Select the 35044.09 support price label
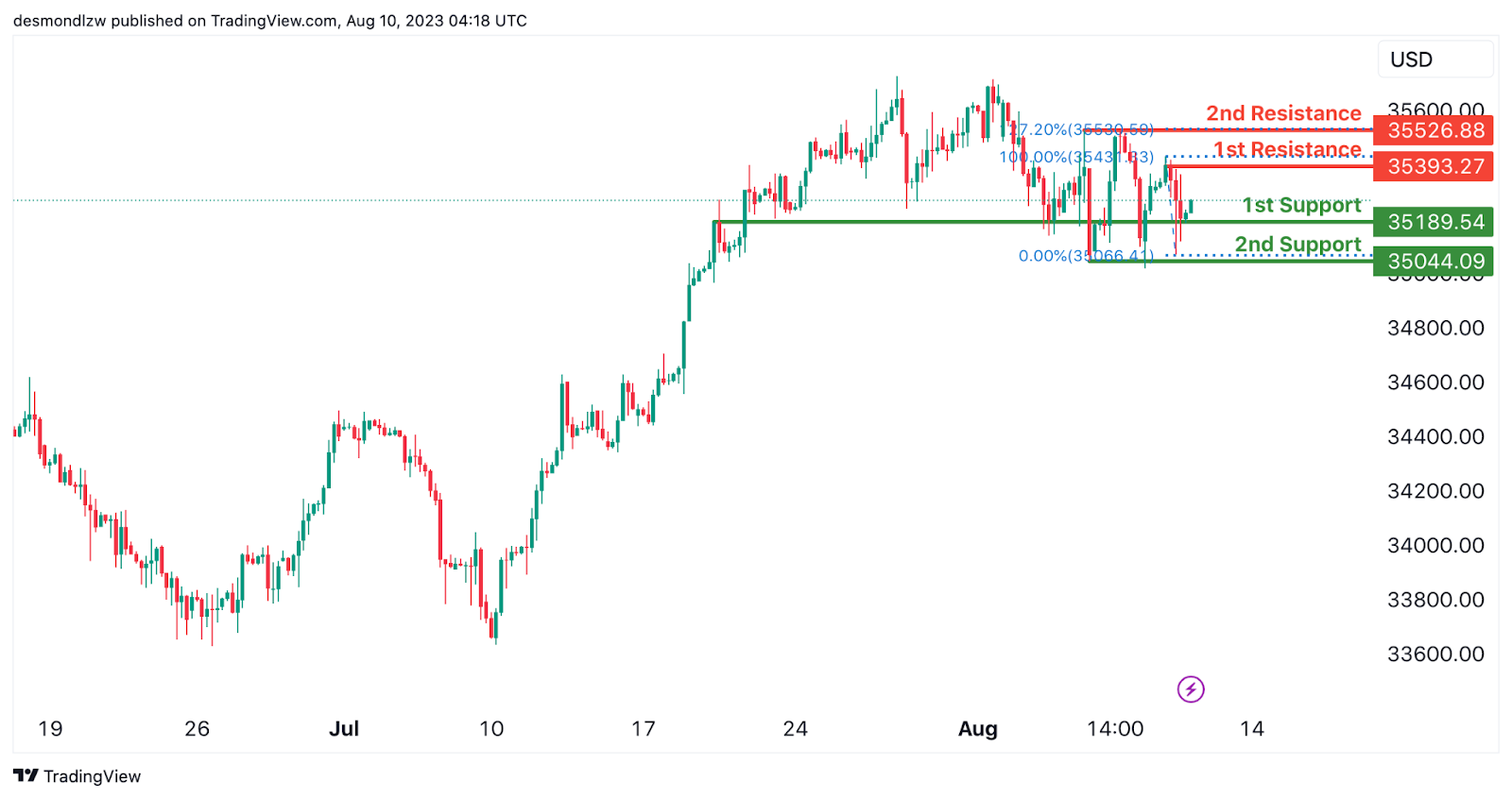 [x=1434, y=262]
